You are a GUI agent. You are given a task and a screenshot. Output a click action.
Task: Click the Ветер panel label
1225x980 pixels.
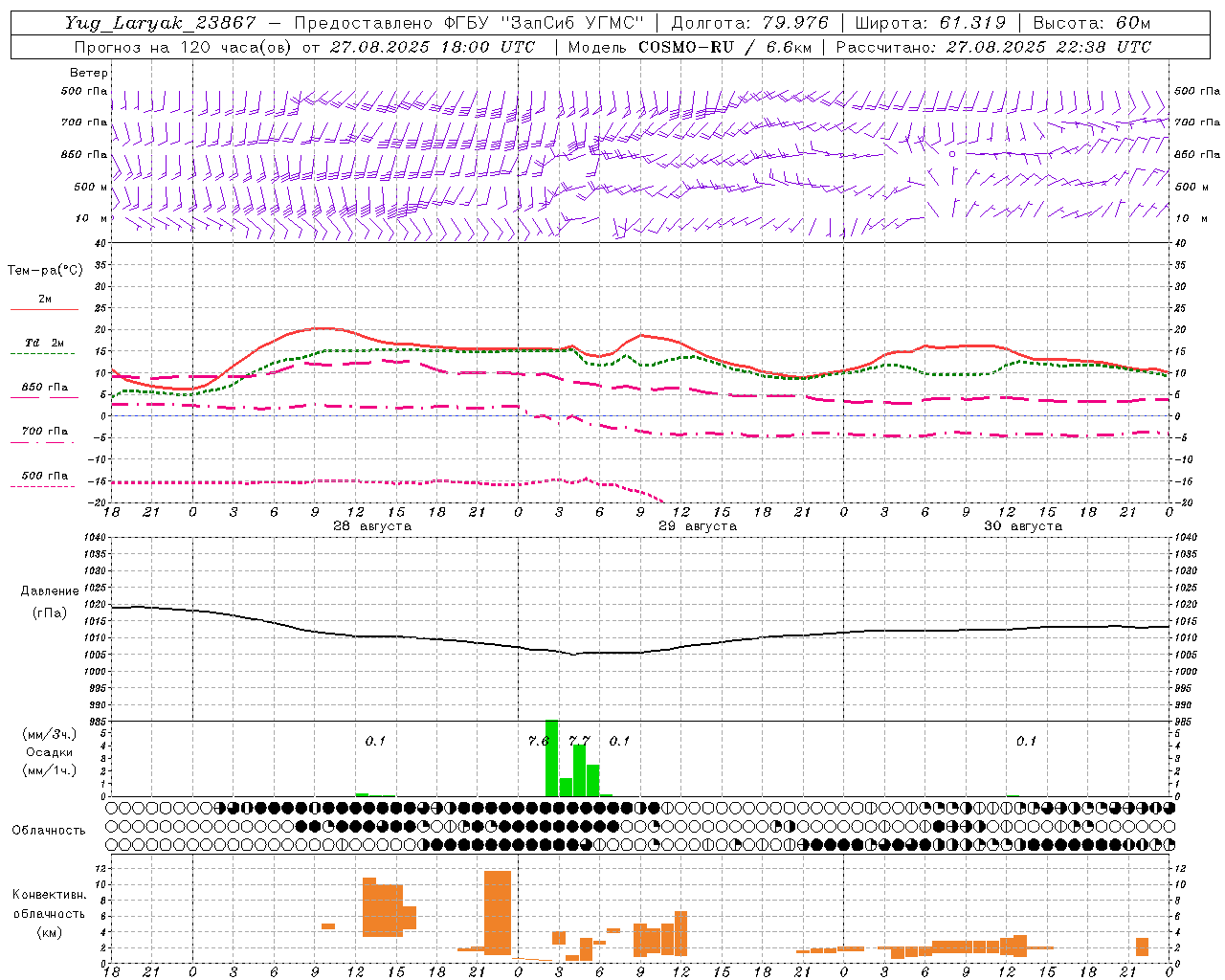[x=89, y=73]
